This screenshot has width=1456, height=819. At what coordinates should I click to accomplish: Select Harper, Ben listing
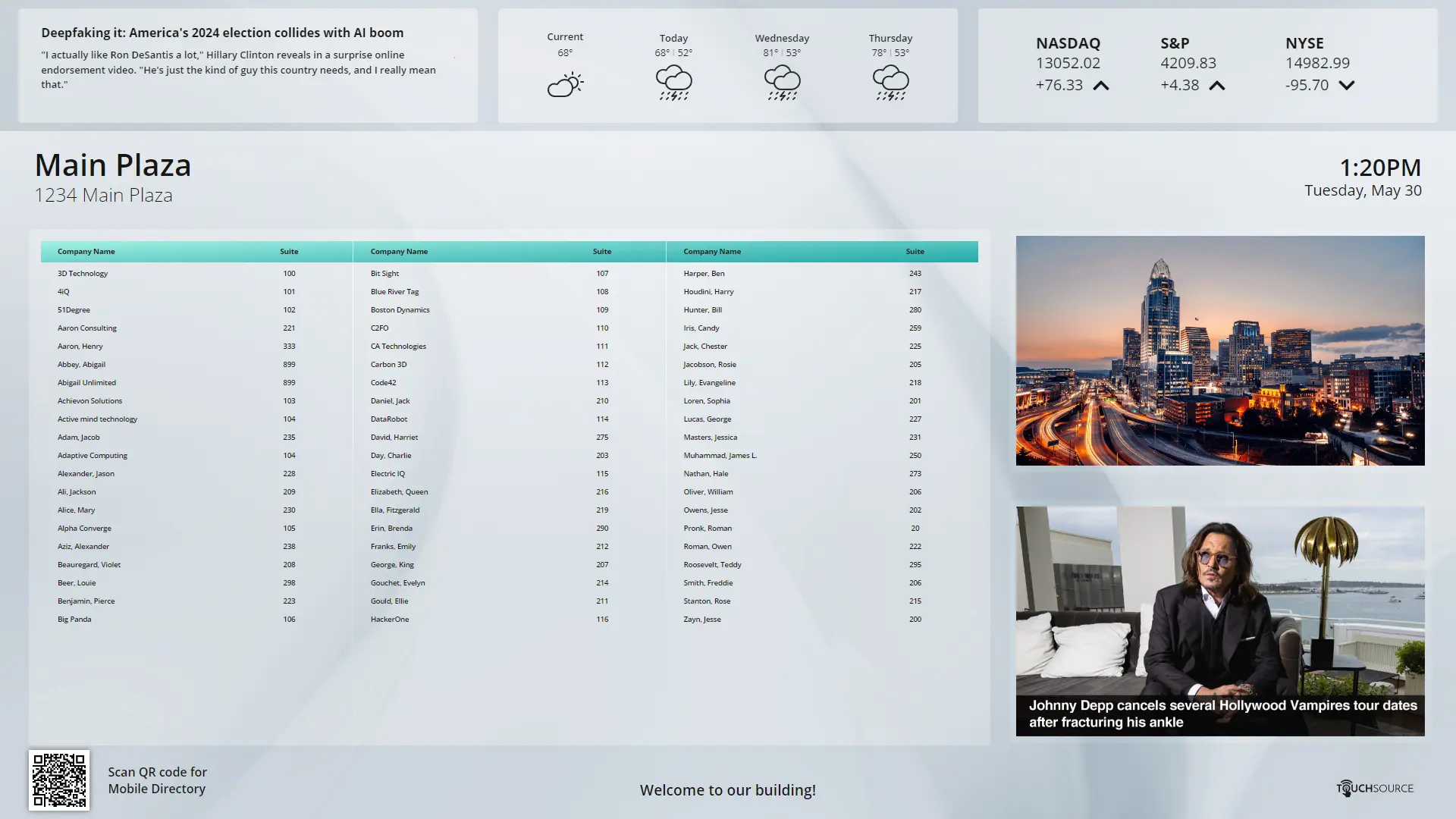click(822, 274)
